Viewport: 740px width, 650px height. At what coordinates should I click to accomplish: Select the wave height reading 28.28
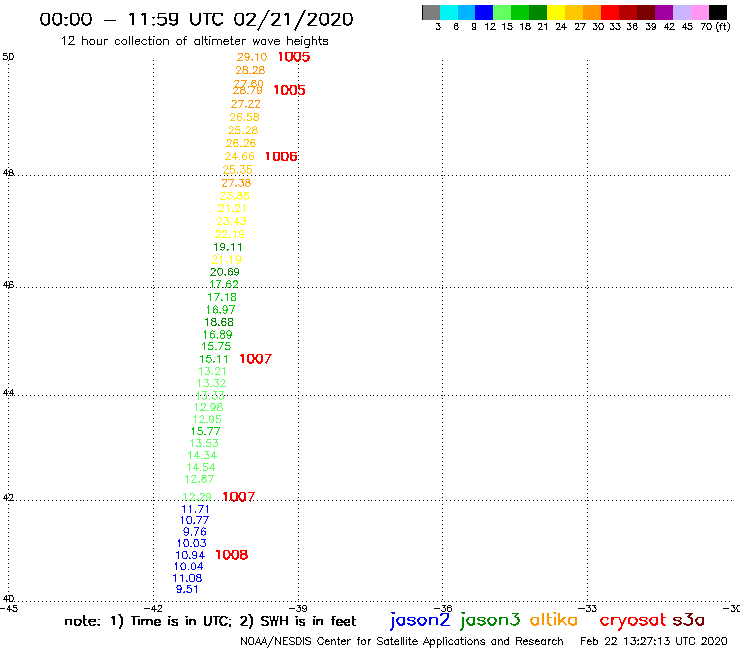250,70
